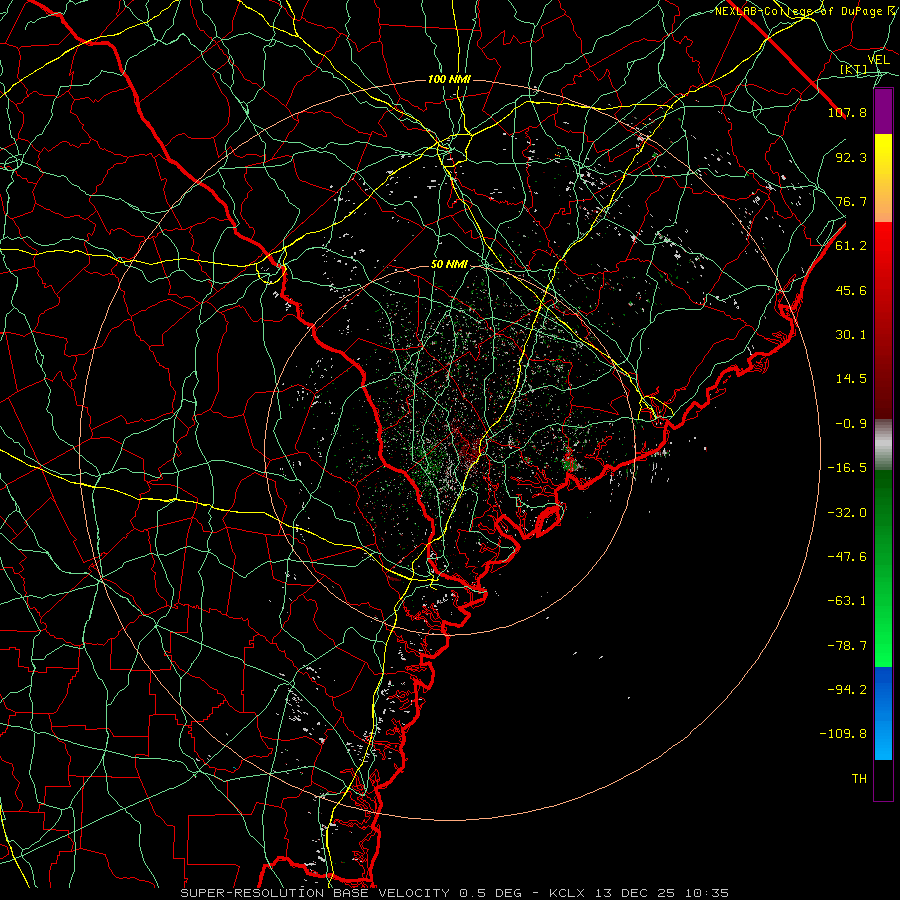
Task: Click the 45.6 velocity scale value
Action: 851,290
